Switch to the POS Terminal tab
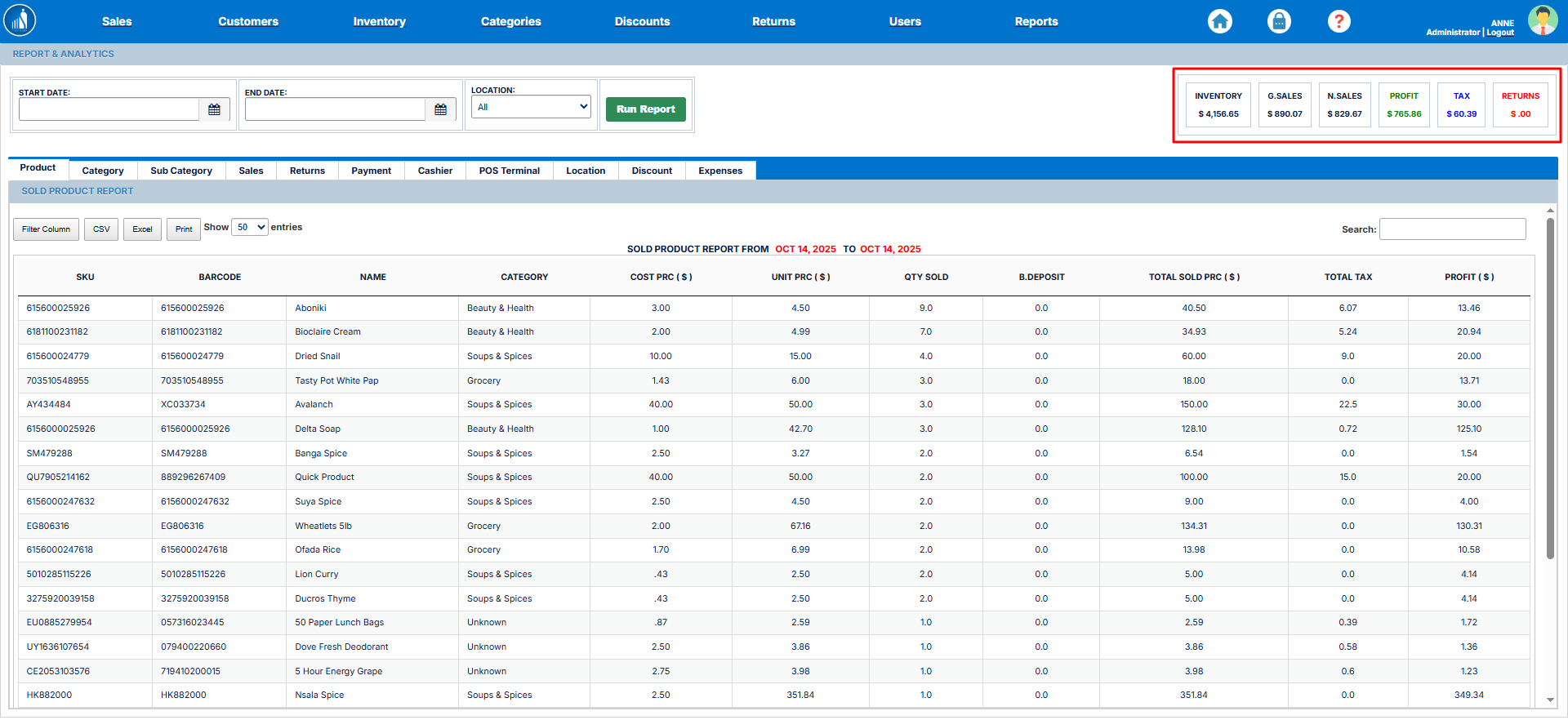 pos(509,171)
